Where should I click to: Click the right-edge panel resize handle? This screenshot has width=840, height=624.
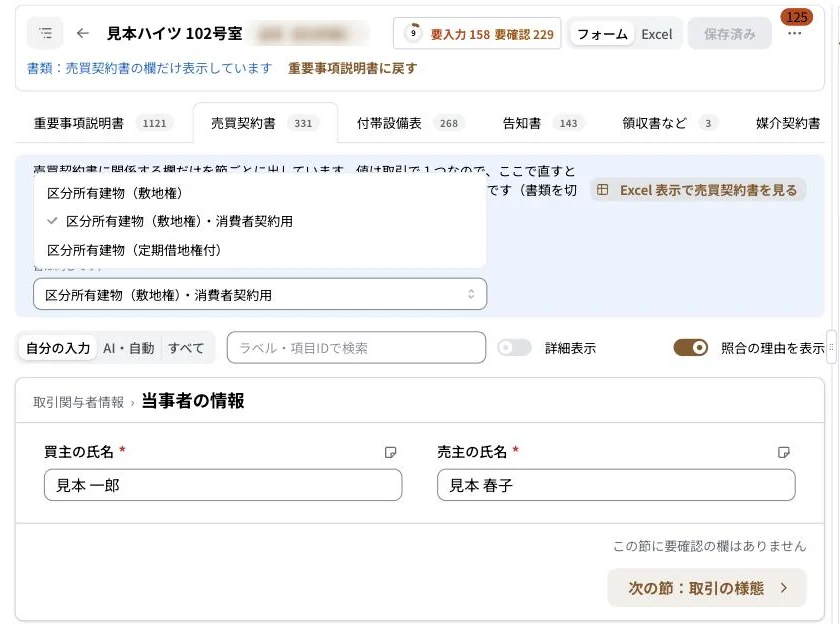tap(831, 347)
